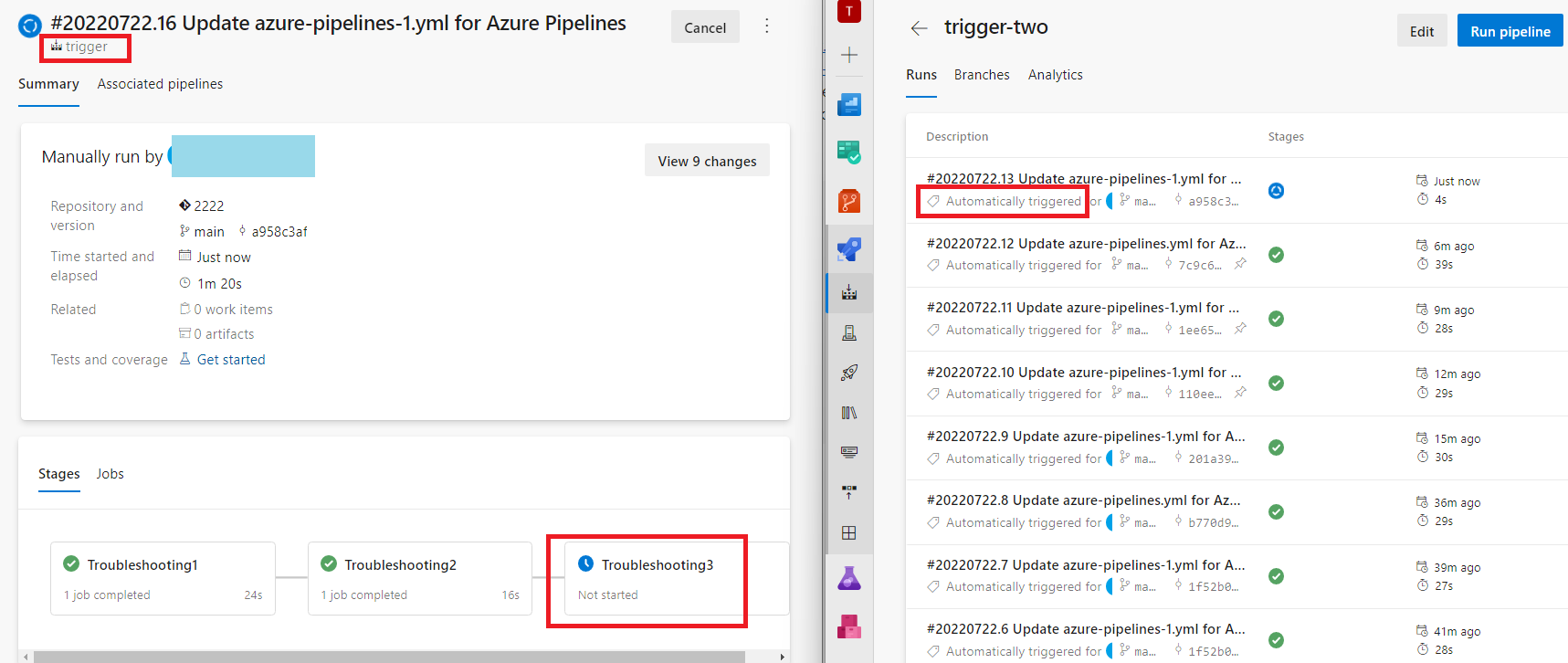Go back using arrow beside trigger-two
1568x663 pixels.
919,28
